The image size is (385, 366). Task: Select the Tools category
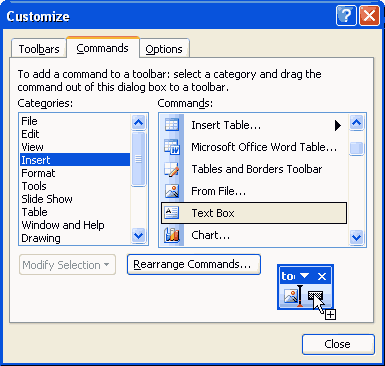coord(75,186)
